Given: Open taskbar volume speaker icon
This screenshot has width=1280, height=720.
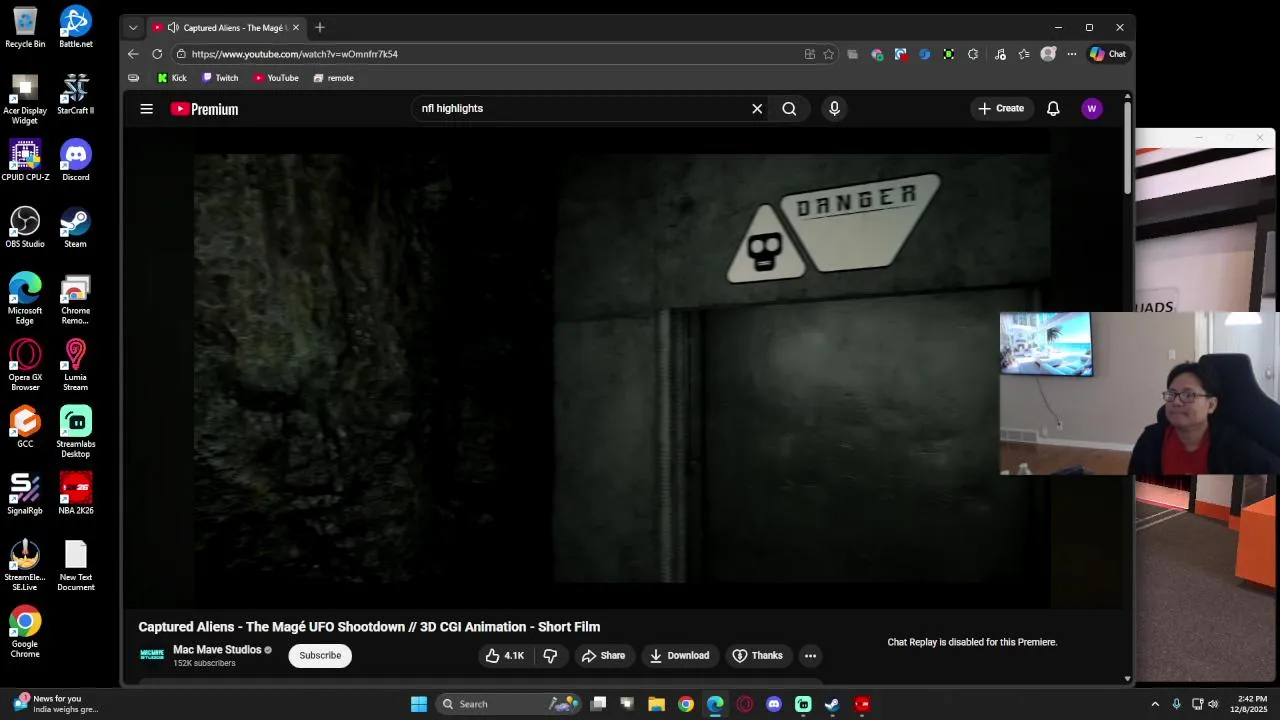Looking at the screenshot, I should tap(1213, 704).
